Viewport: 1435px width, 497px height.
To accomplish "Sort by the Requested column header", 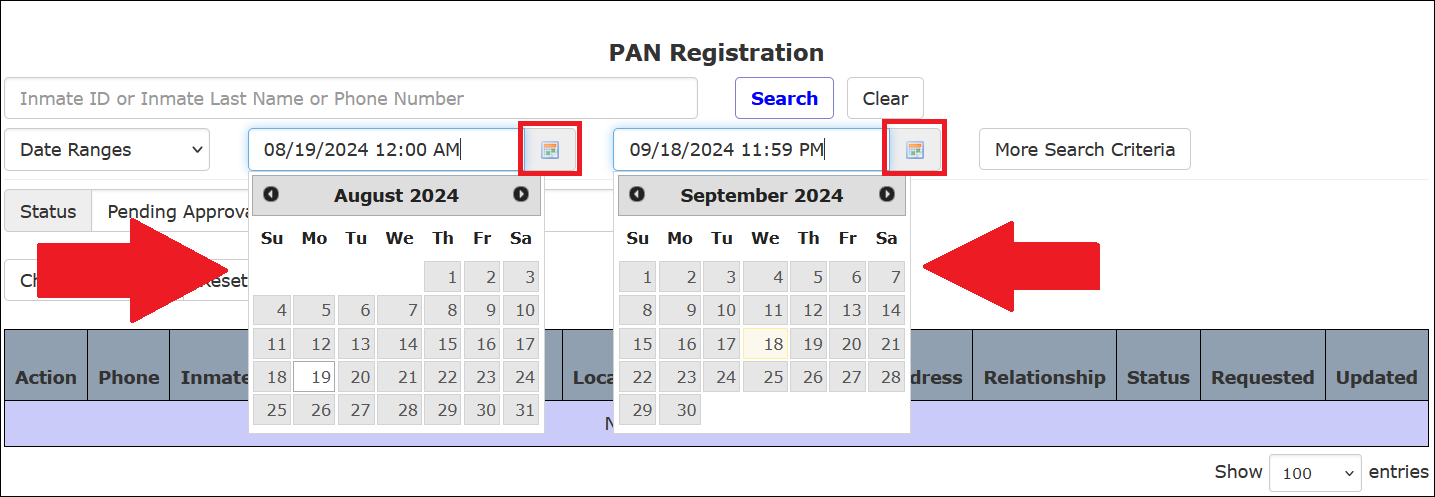I will click(x=1262, y=377).
